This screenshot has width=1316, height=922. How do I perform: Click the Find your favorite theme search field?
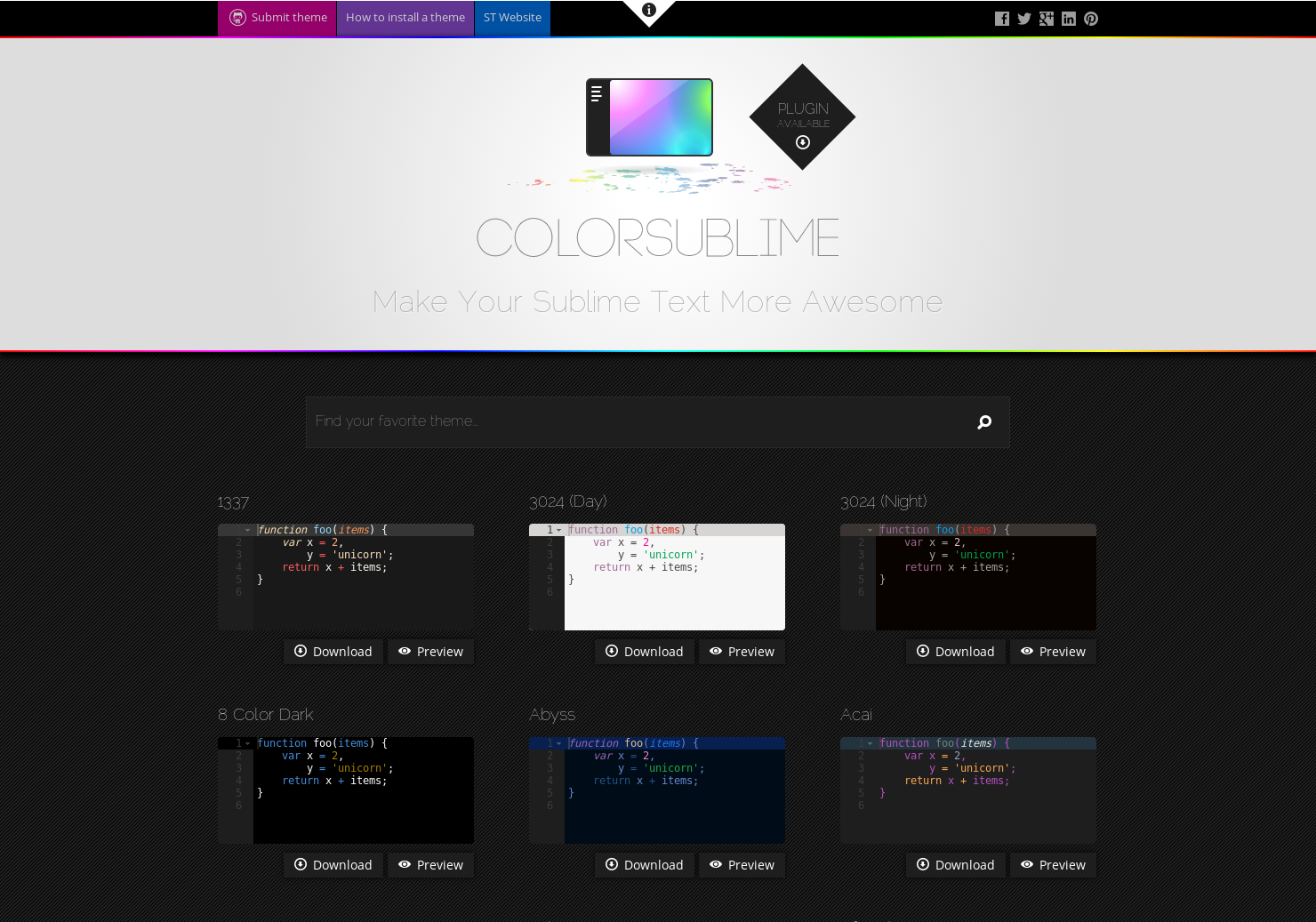(x=622, y=421)
